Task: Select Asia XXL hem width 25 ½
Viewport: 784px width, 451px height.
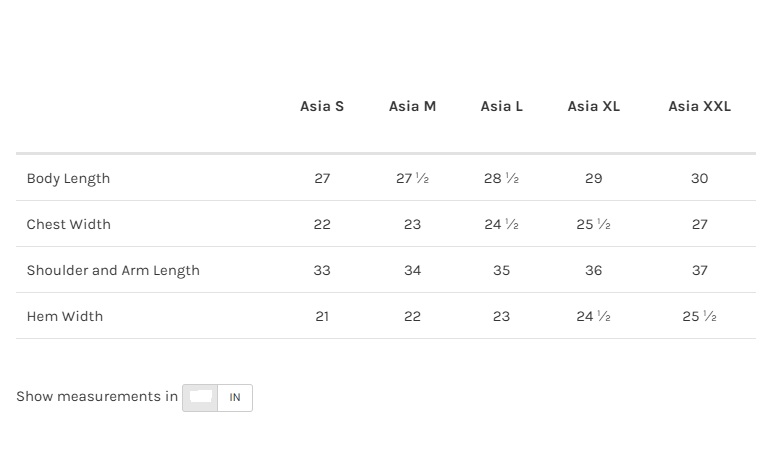Action: coord(699,316)
